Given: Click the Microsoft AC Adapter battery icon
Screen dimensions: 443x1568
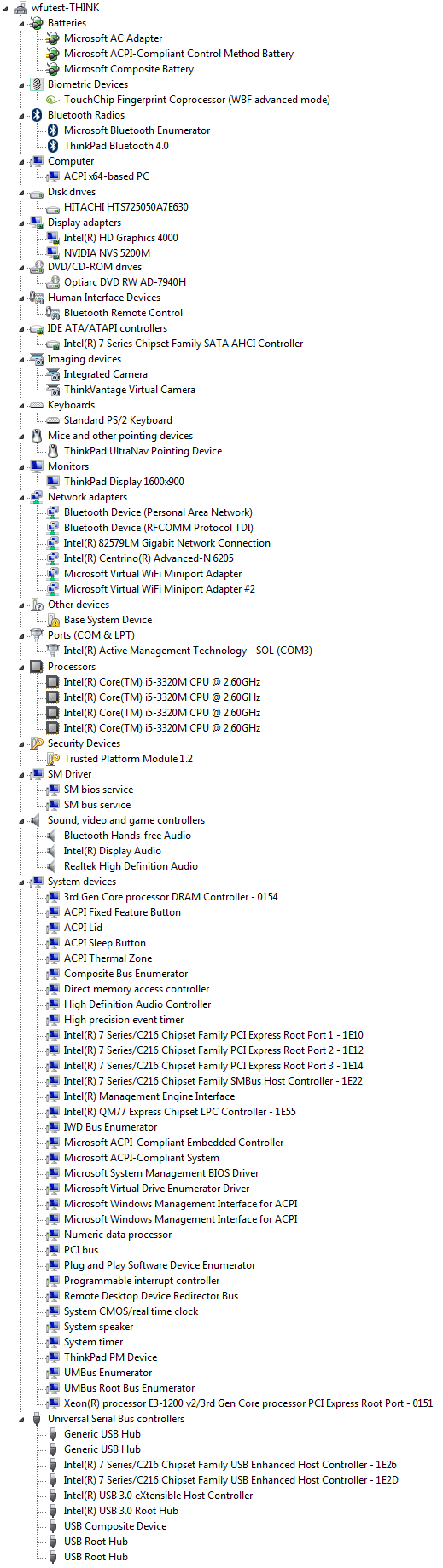Looking at the screenshot, I should (53, 38).
